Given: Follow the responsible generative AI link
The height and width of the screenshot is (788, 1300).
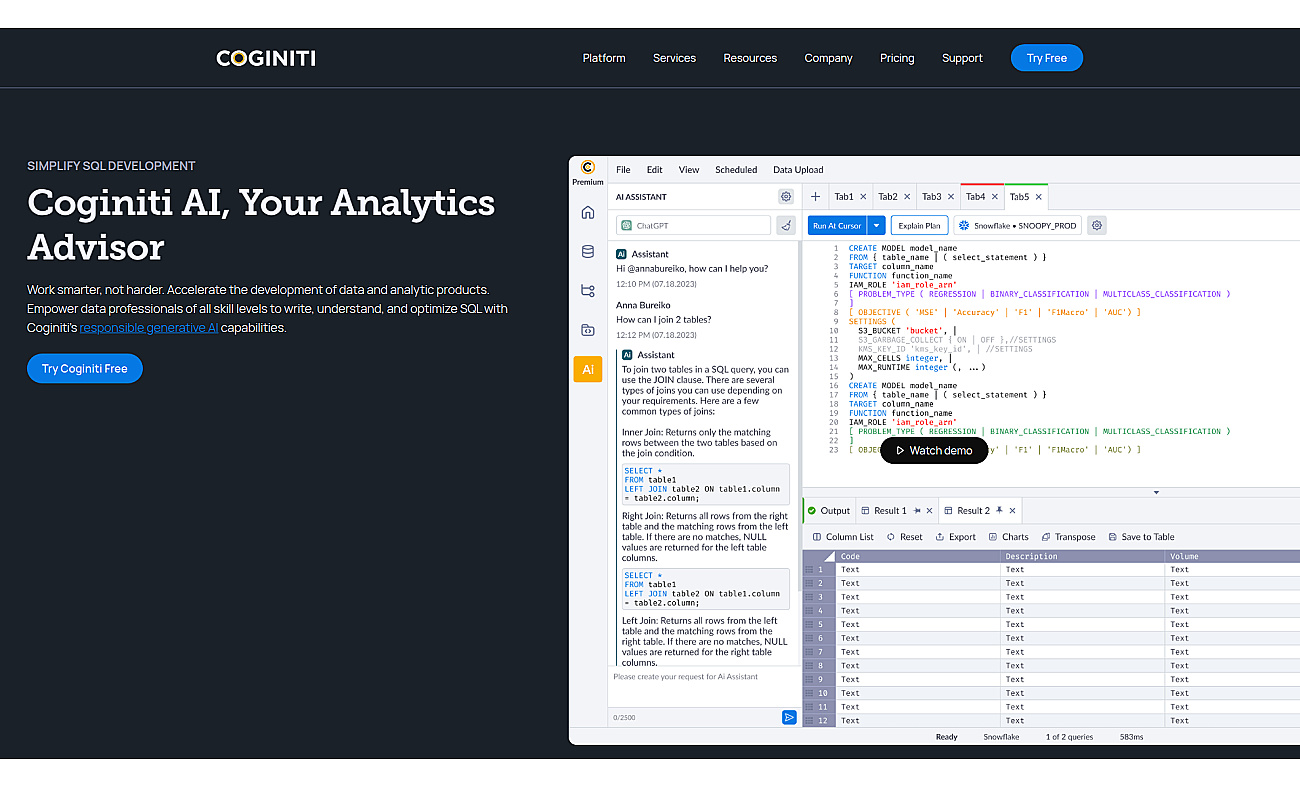Looking at the screenshot, I should coord(149,328).
